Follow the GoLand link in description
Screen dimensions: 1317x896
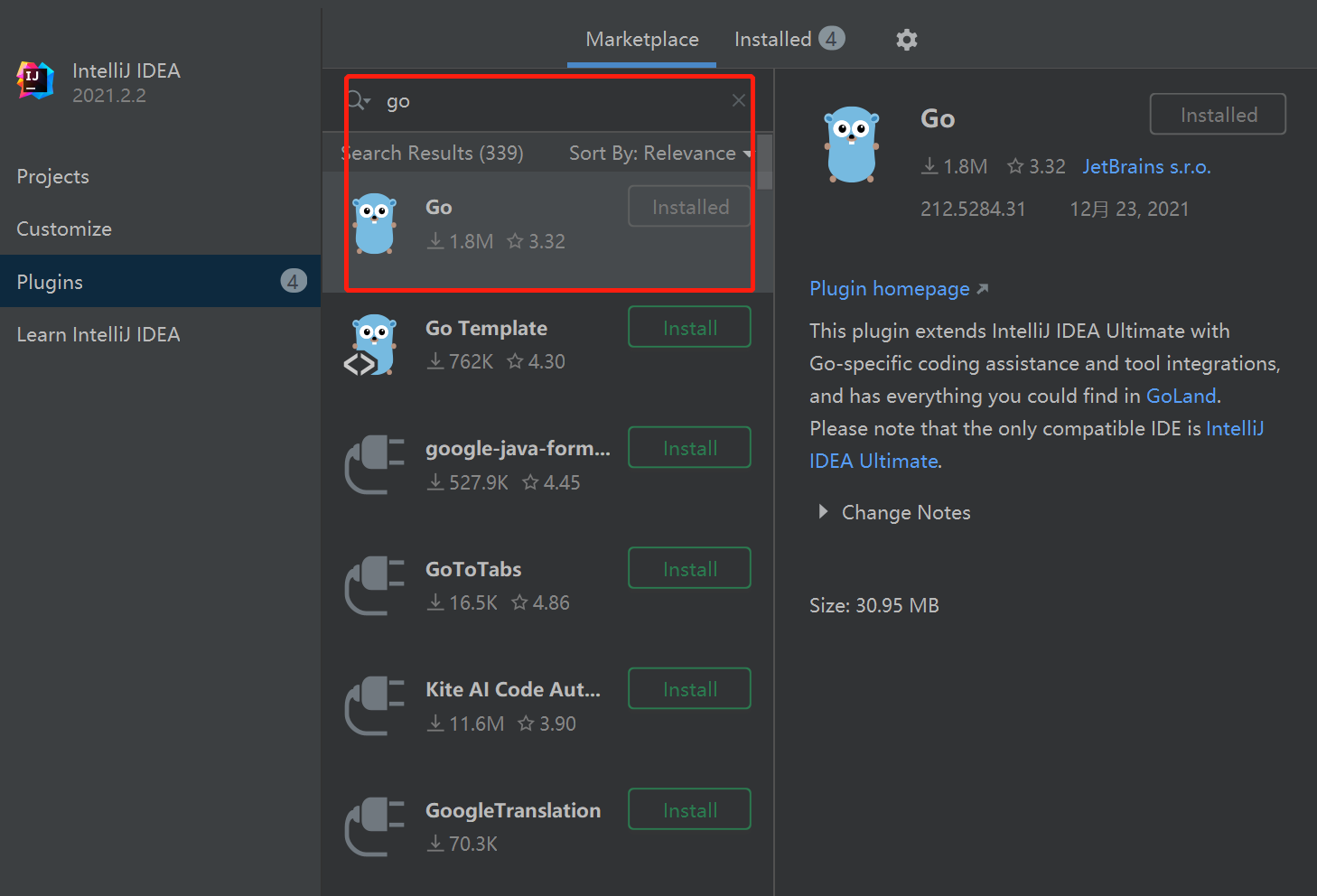click(x=1182, y=397)
